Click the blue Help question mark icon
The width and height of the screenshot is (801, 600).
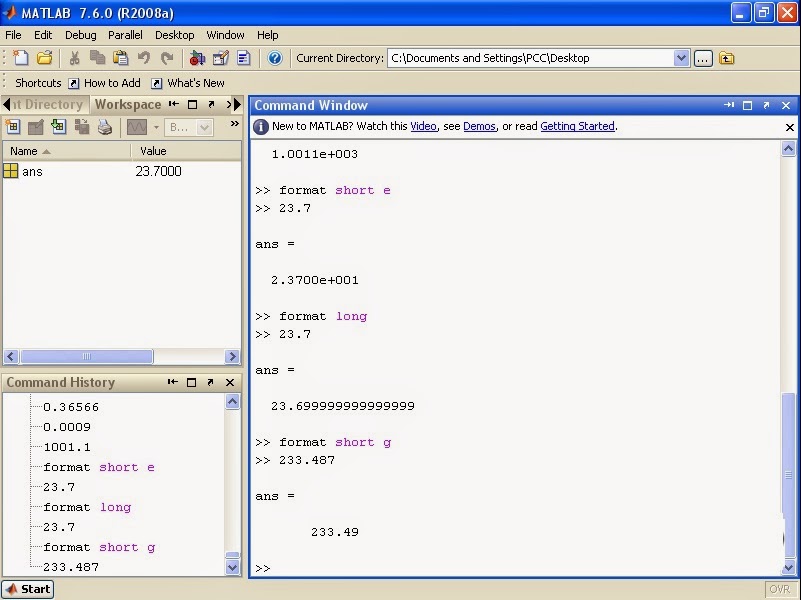coord(275,58)
